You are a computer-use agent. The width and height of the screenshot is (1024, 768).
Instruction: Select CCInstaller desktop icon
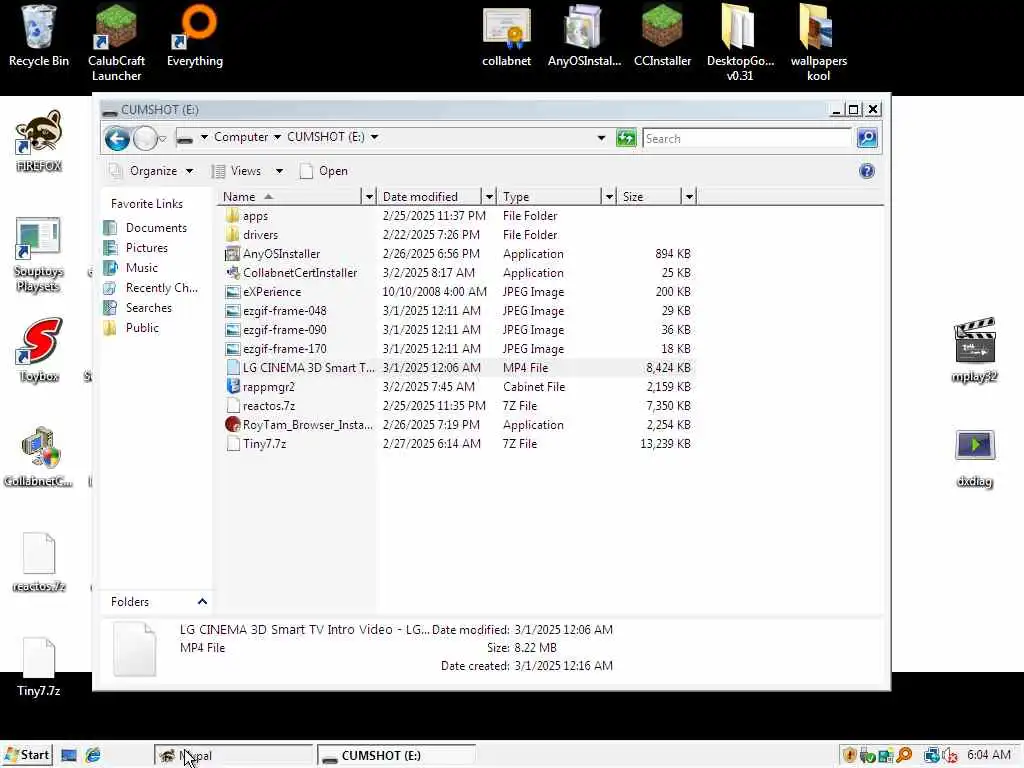pos(662,36)
